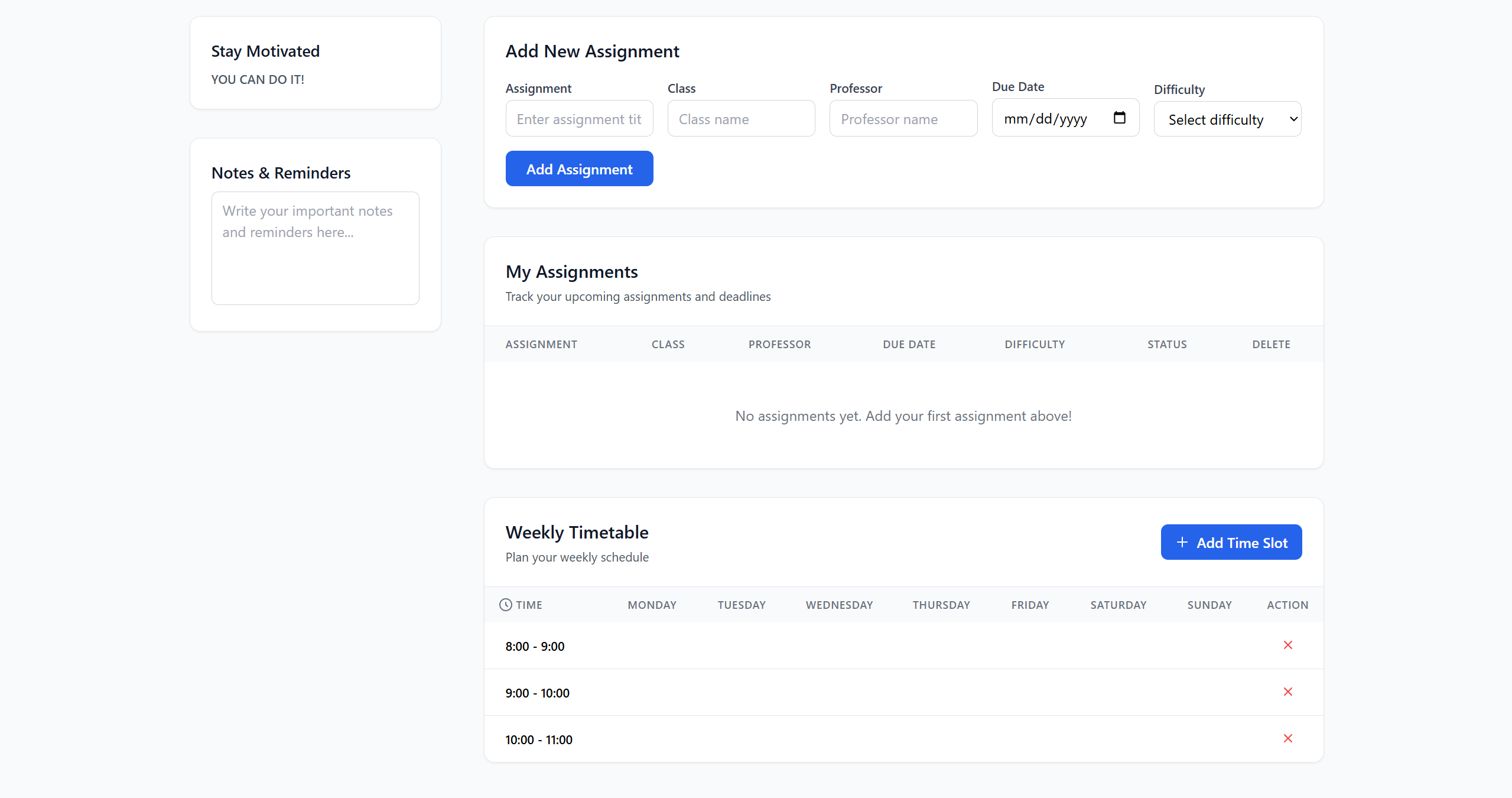Click the Professor name input
This screenshot has width=1512, height=798.
[x=903, y=119]
